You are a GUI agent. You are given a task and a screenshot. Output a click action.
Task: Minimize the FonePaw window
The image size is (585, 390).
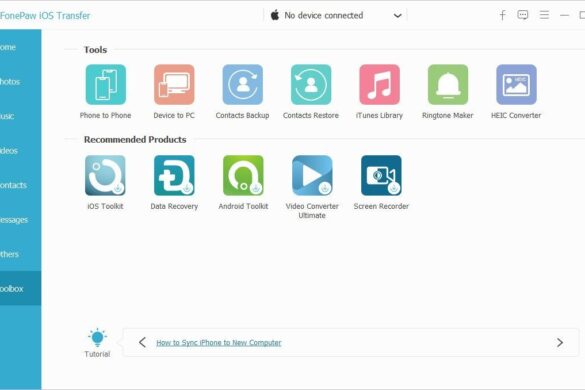click(x=564, y=15)
